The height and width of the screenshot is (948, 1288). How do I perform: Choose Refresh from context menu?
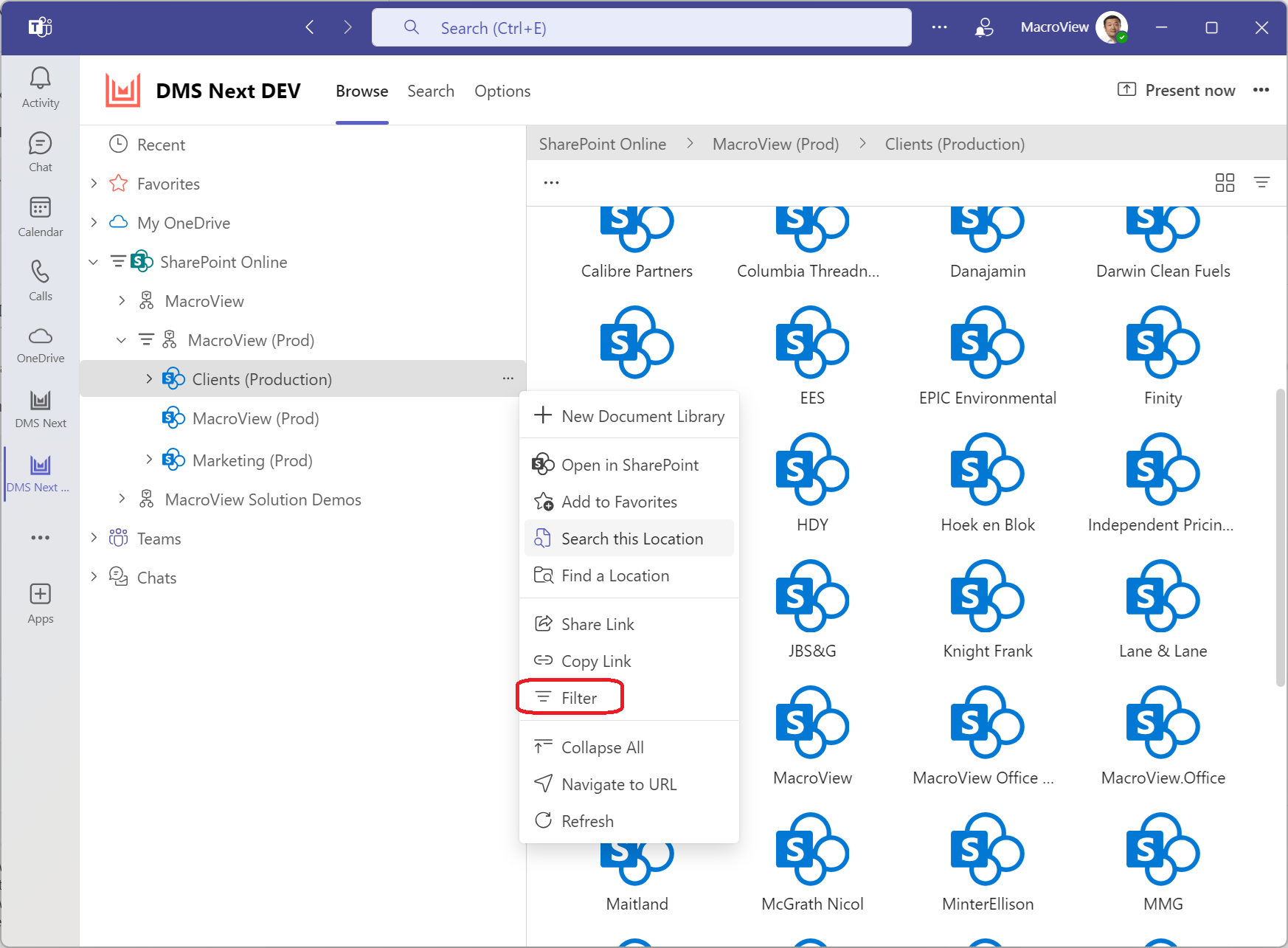coord(629,820)
